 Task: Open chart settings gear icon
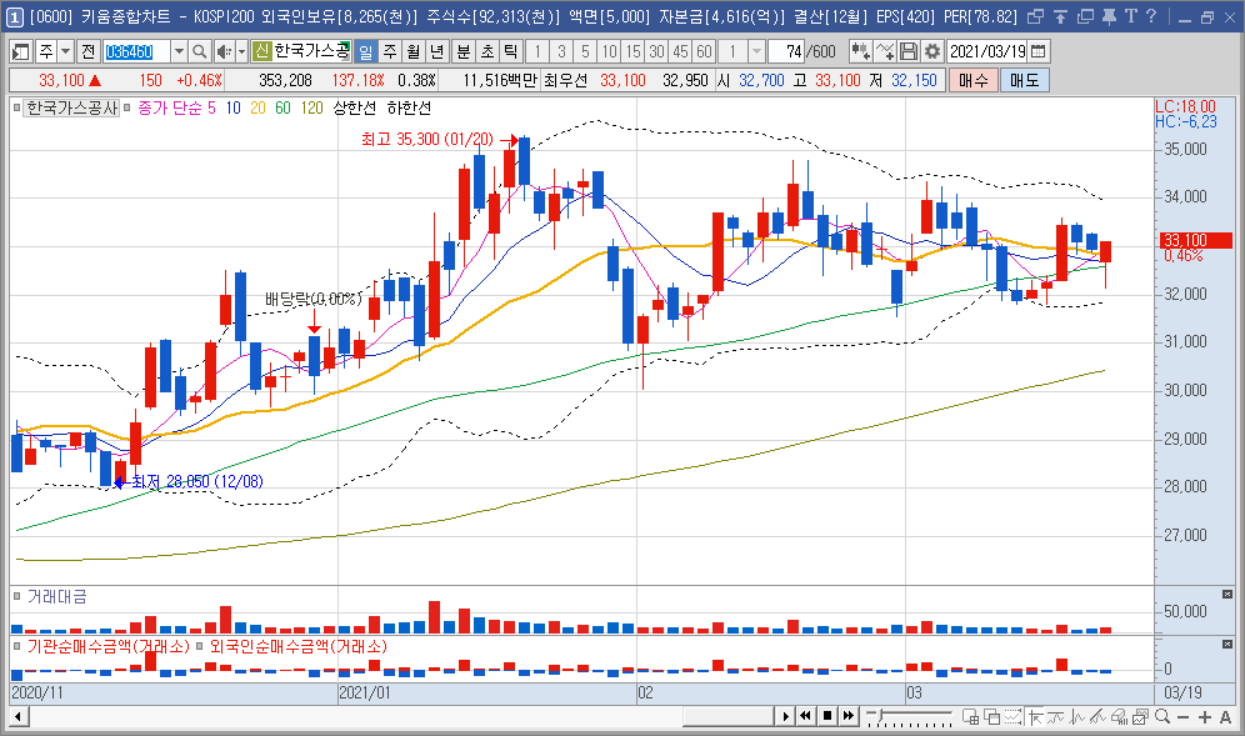point(932,52)
